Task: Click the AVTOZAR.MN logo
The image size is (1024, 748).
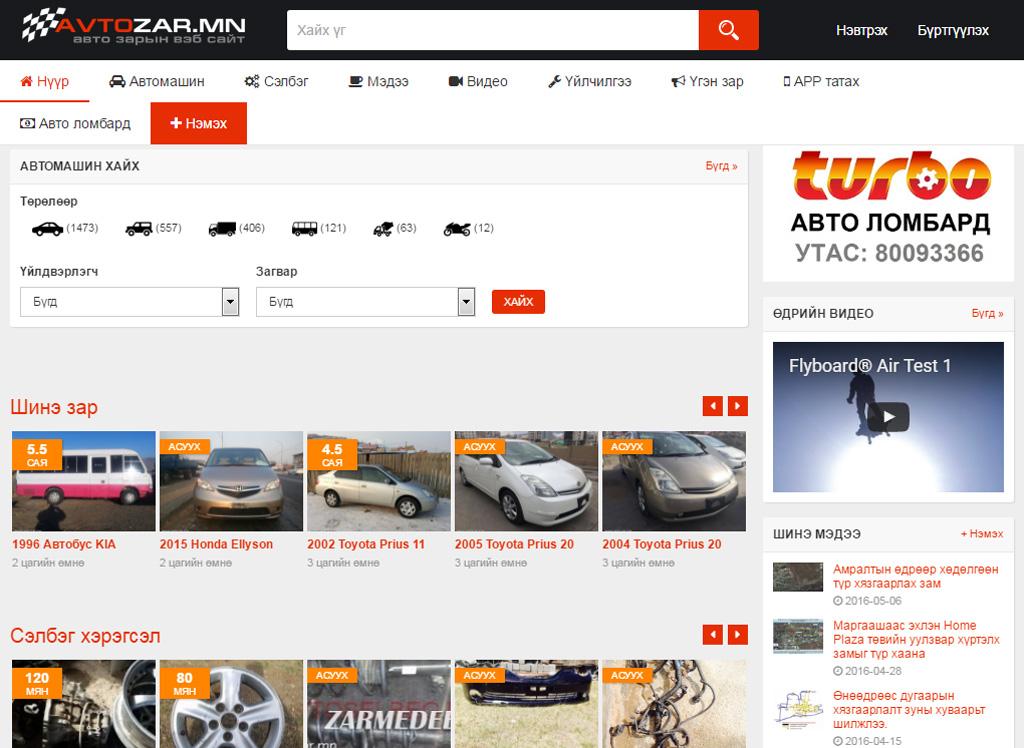Action: coord(134,26)
